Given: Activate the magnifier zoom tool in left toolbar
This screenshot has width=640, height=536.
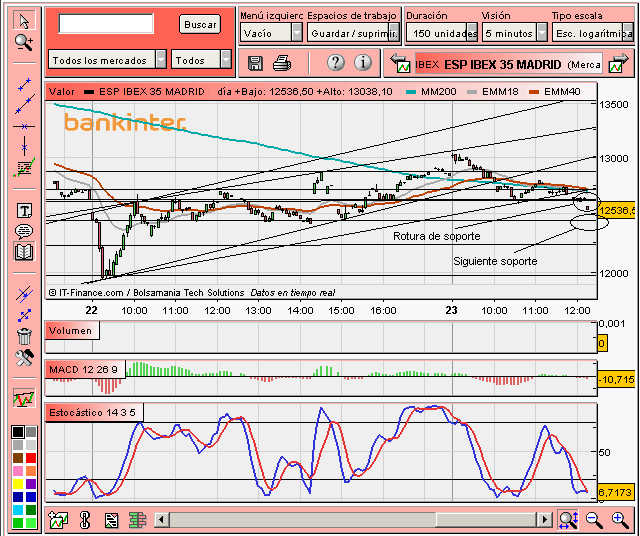Looking at the screenshot, I should [x=24, y=42].
